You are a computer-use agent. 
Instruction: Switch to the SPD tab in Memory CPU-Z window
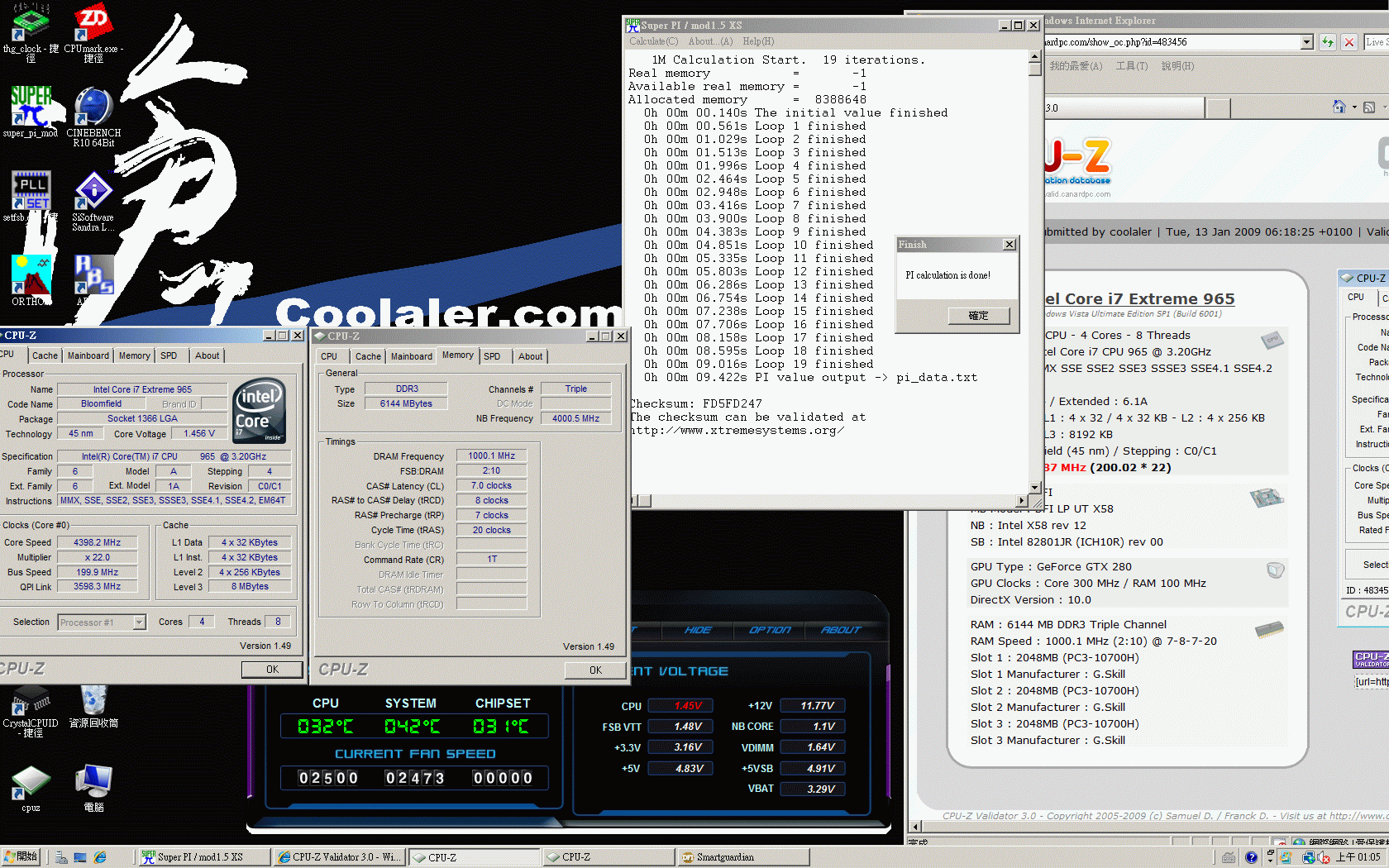(492, 356)
